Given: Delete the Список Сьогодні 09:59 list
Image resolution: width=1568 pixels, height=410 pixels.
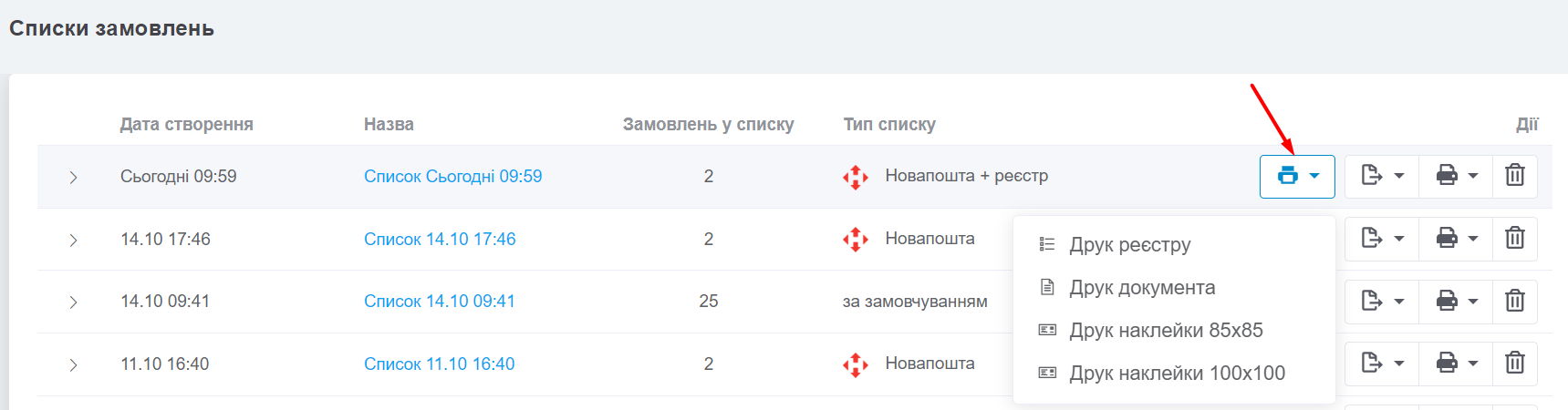Looking at the screenshot, I should pos(1514,175).
